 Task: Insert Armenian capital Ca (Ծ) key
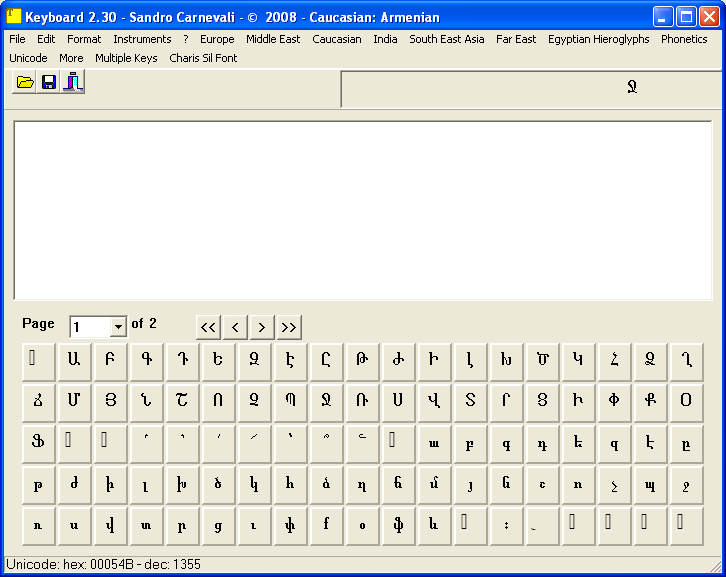click(542, 362)
